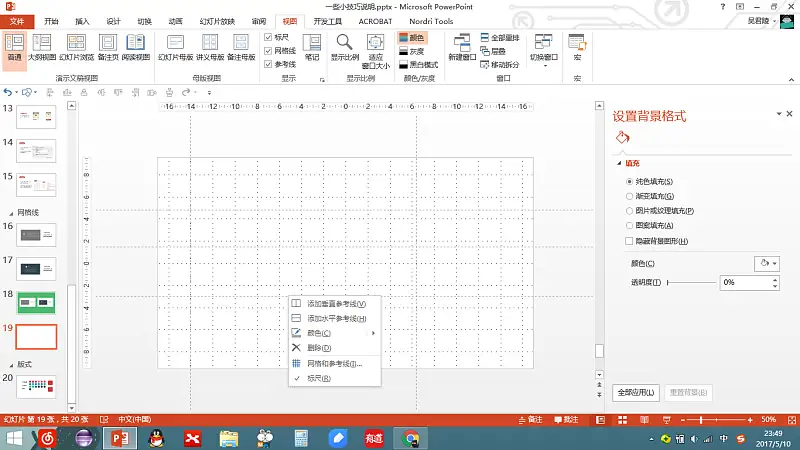The width and height of the screenshot is (800, 450).
Task: Open a New Window (新建窗口)
Action: 462,47
